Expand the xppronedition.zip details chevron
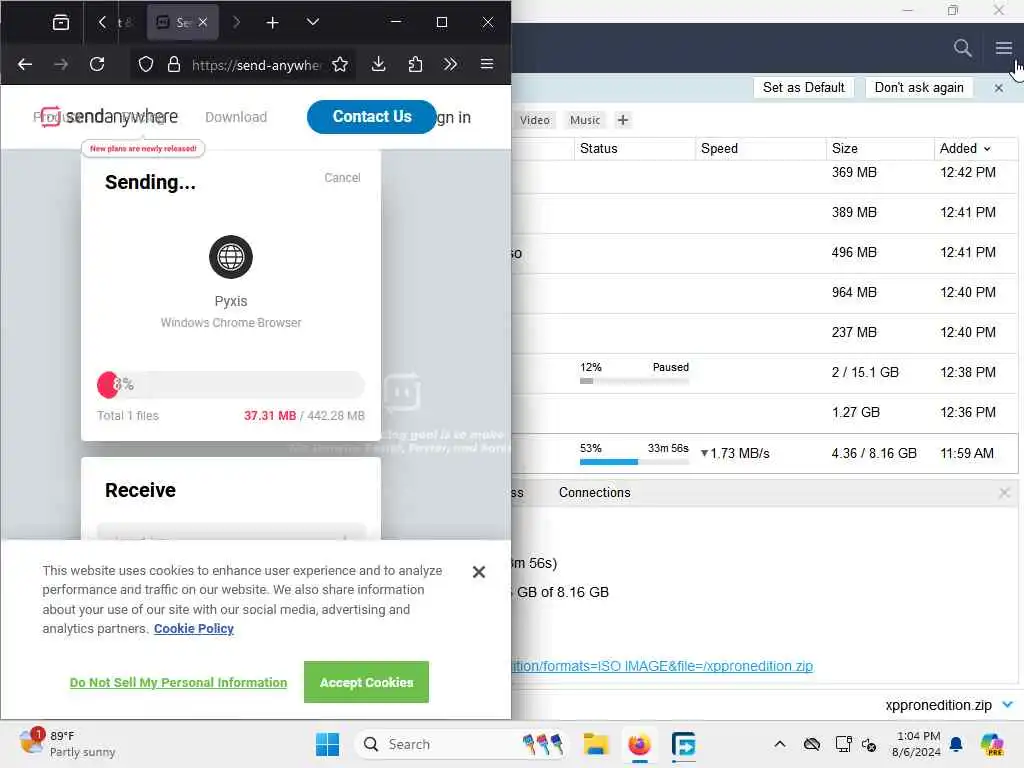The image size is (1024, 768). coord(1007,705)
